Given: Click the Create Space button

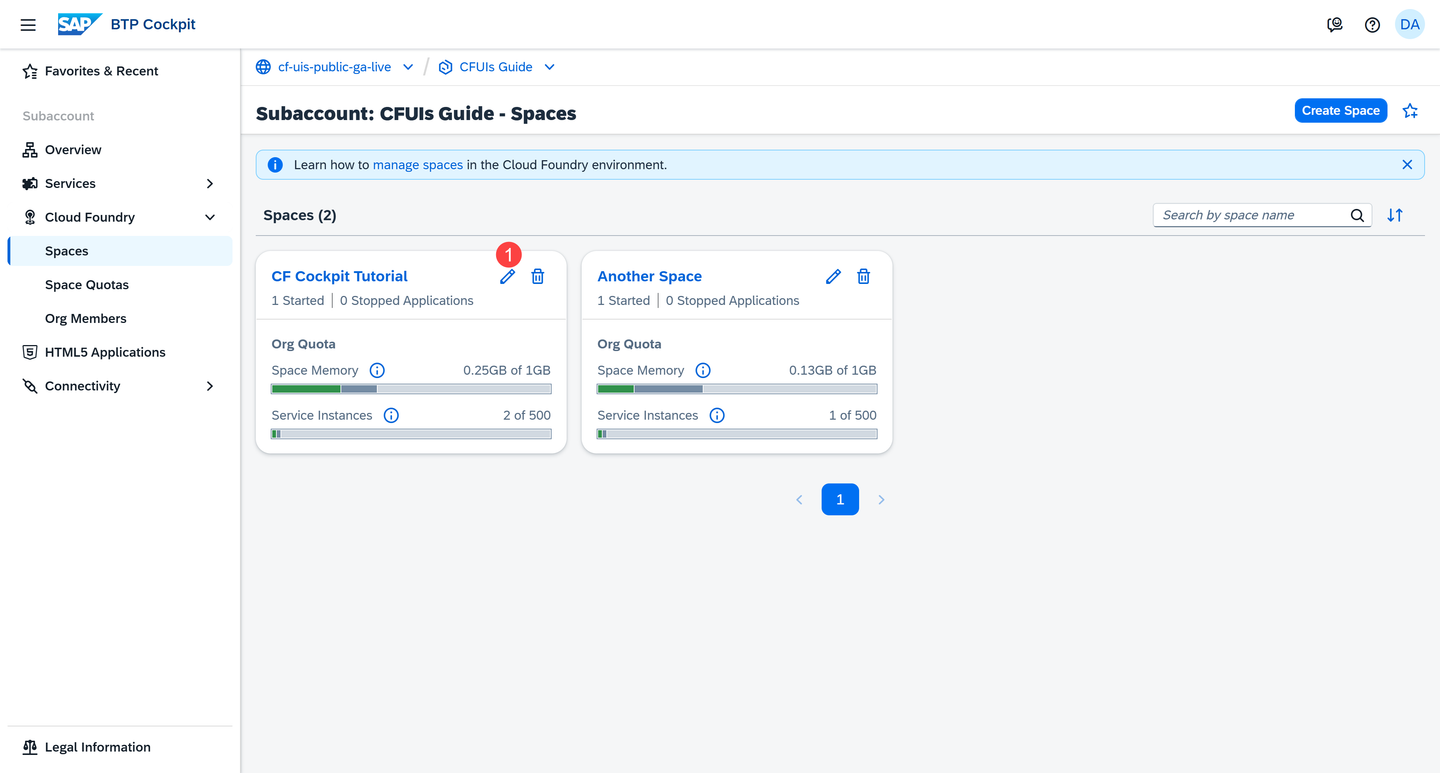Looking at the screenshot, I should pyautogui.click(x=1341, y=111).
